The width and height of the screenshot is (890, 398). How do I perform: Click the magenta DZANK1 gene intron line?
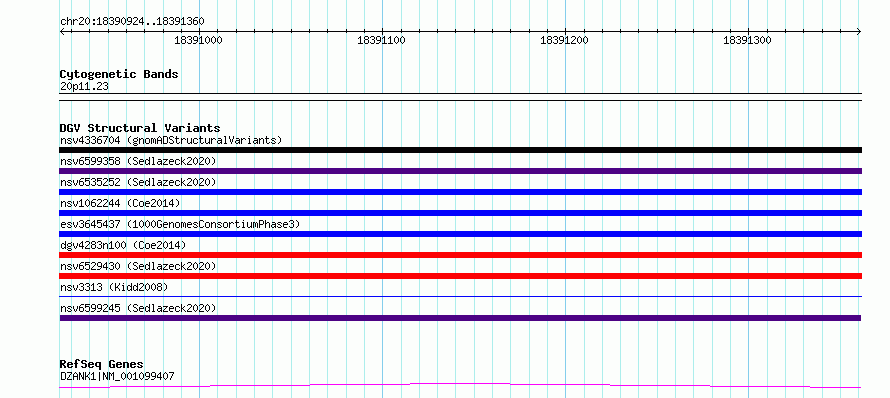coord(460,386)
